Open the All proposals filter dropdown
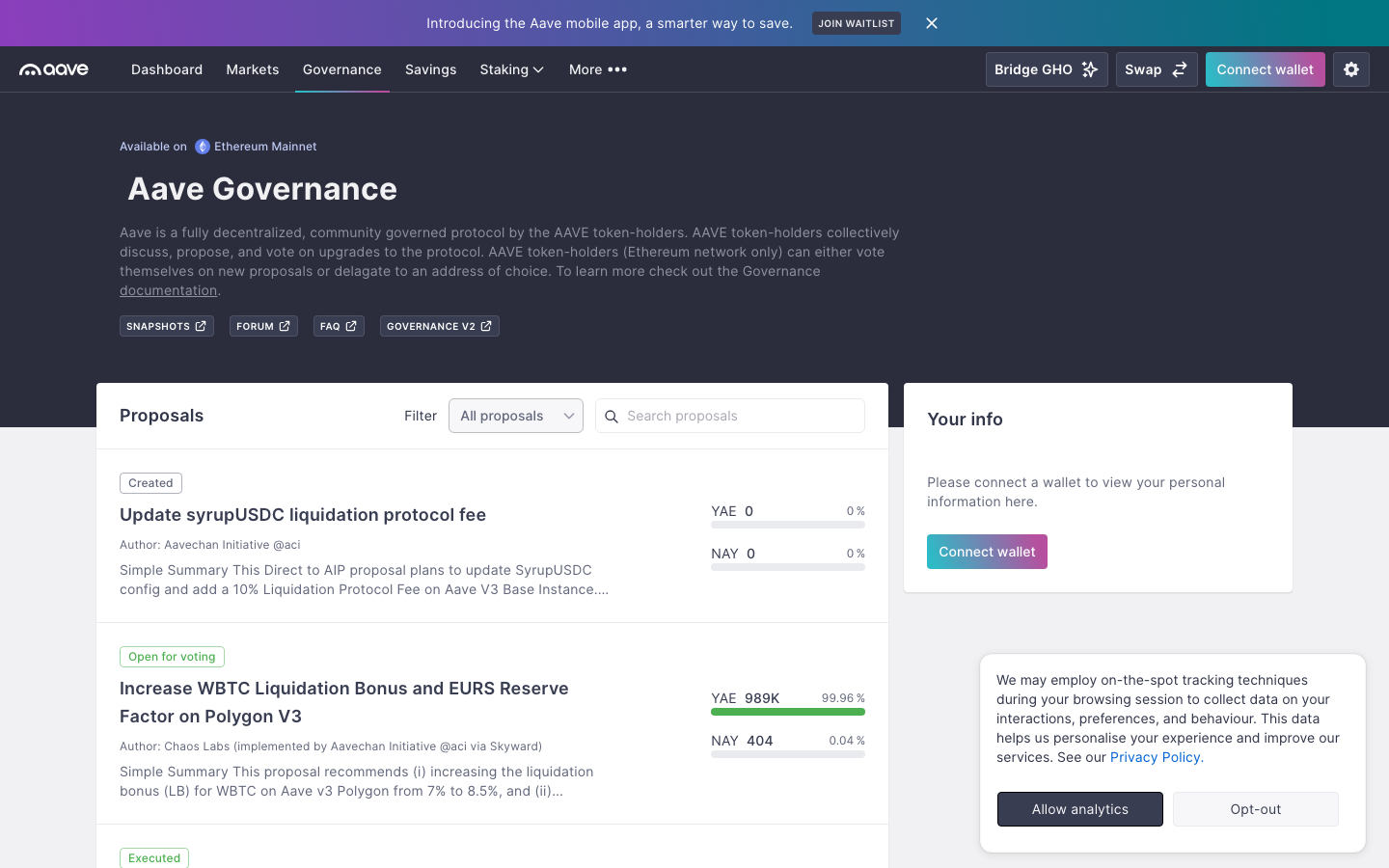The height and width of the screenshot is (868, 1389). click(515, 416)
